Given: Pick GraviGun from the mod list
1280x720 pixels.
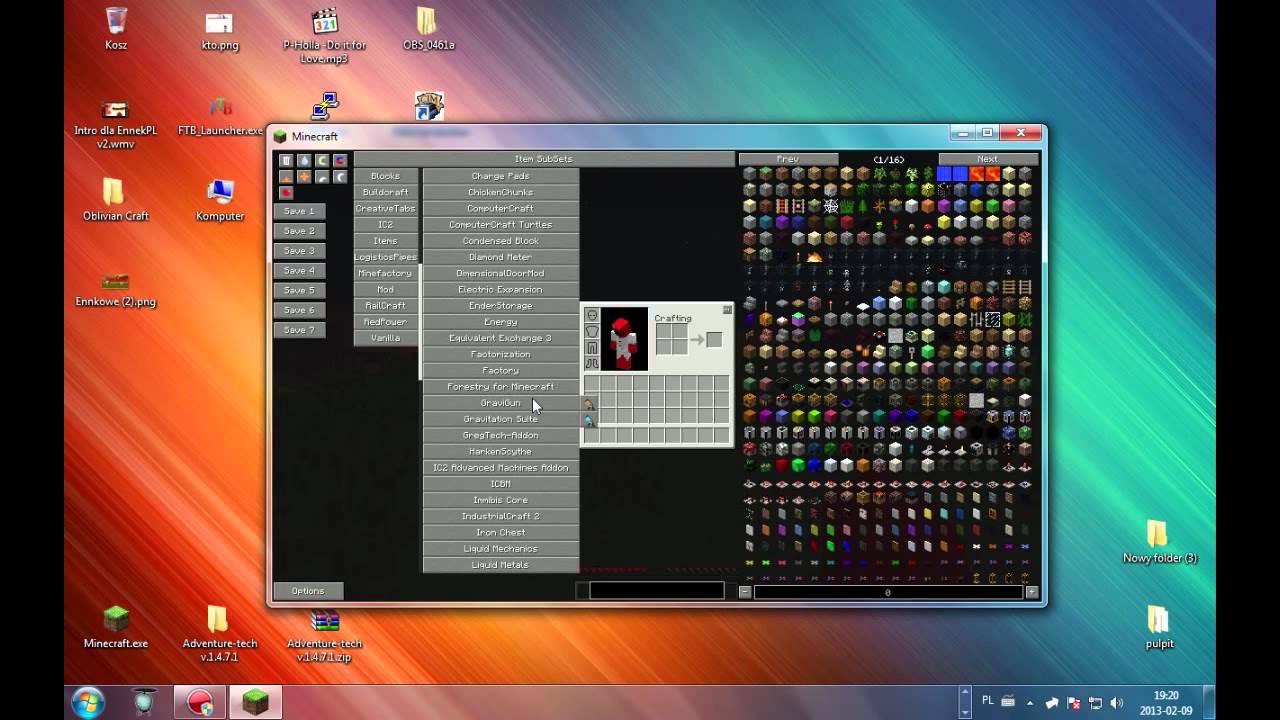Looking at the screenshot, I should pyautogui.click(x=501, y=403).
